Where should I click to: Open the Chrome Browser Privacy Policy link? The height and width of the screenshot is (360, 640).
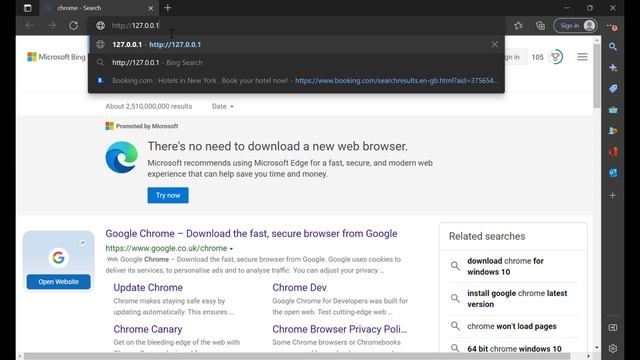click(x=340, y=329)
